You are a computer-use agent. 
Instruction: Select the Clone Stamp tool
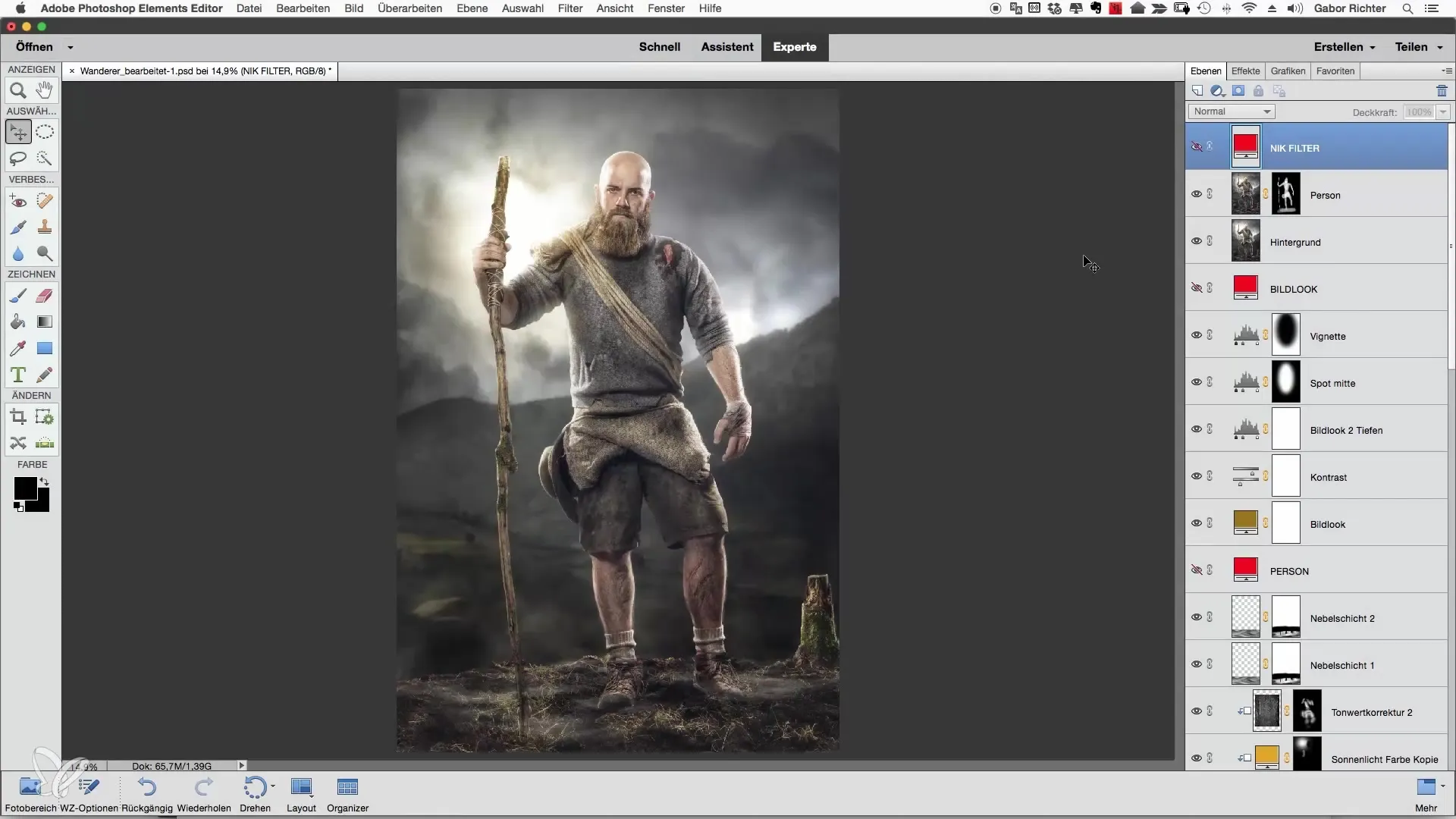click(45, 227)
